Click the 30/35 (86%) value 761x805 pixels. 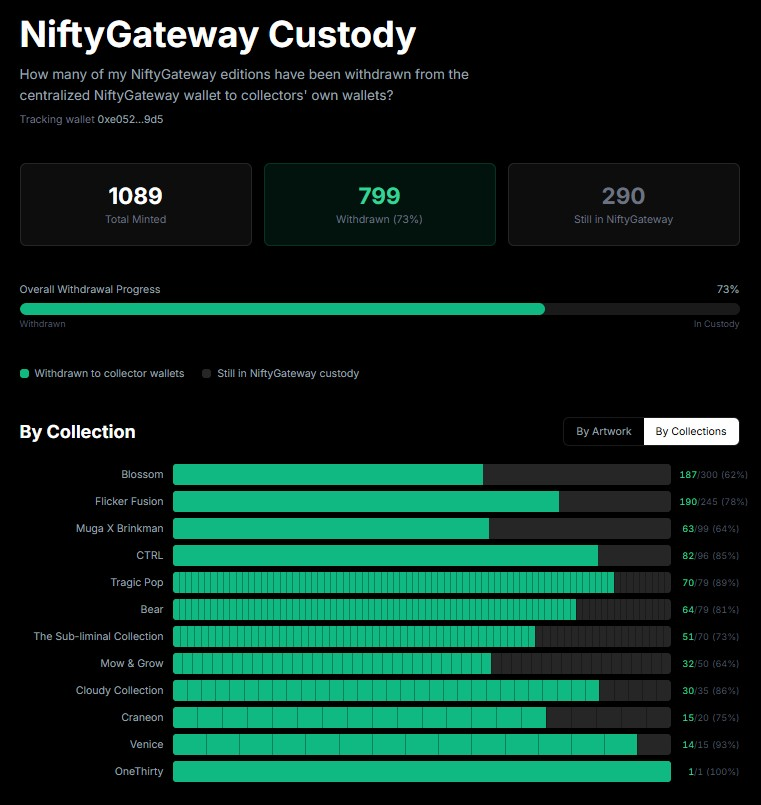tap(711, 691)
